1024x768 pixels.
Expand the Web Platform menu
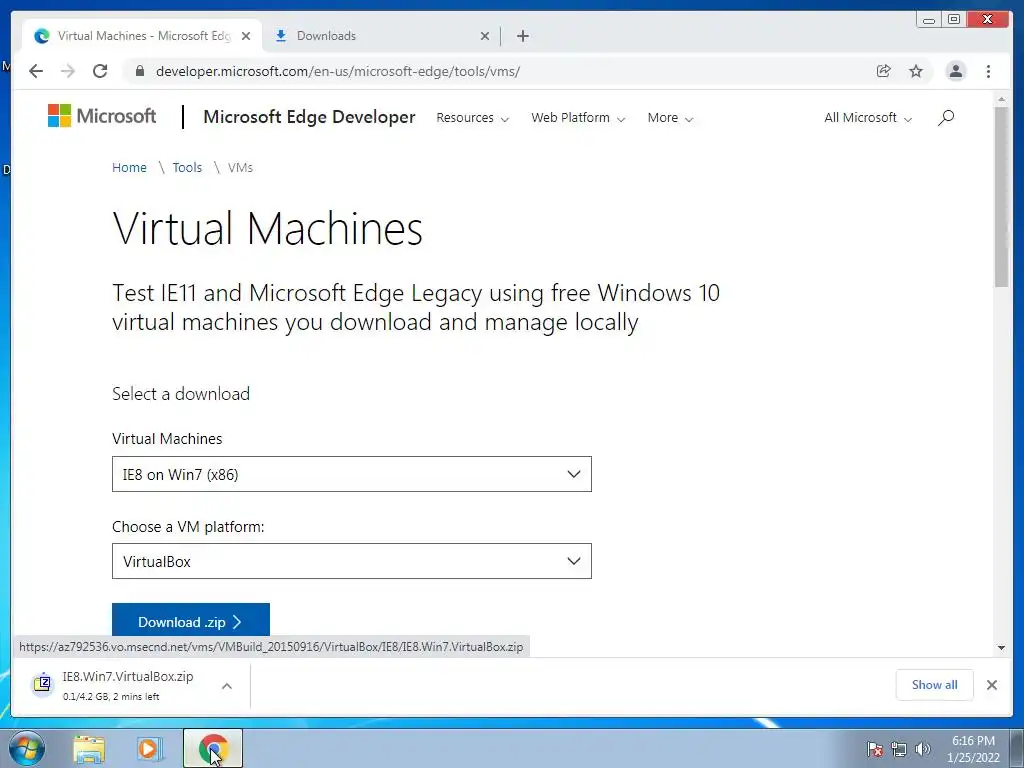point(578,118)
